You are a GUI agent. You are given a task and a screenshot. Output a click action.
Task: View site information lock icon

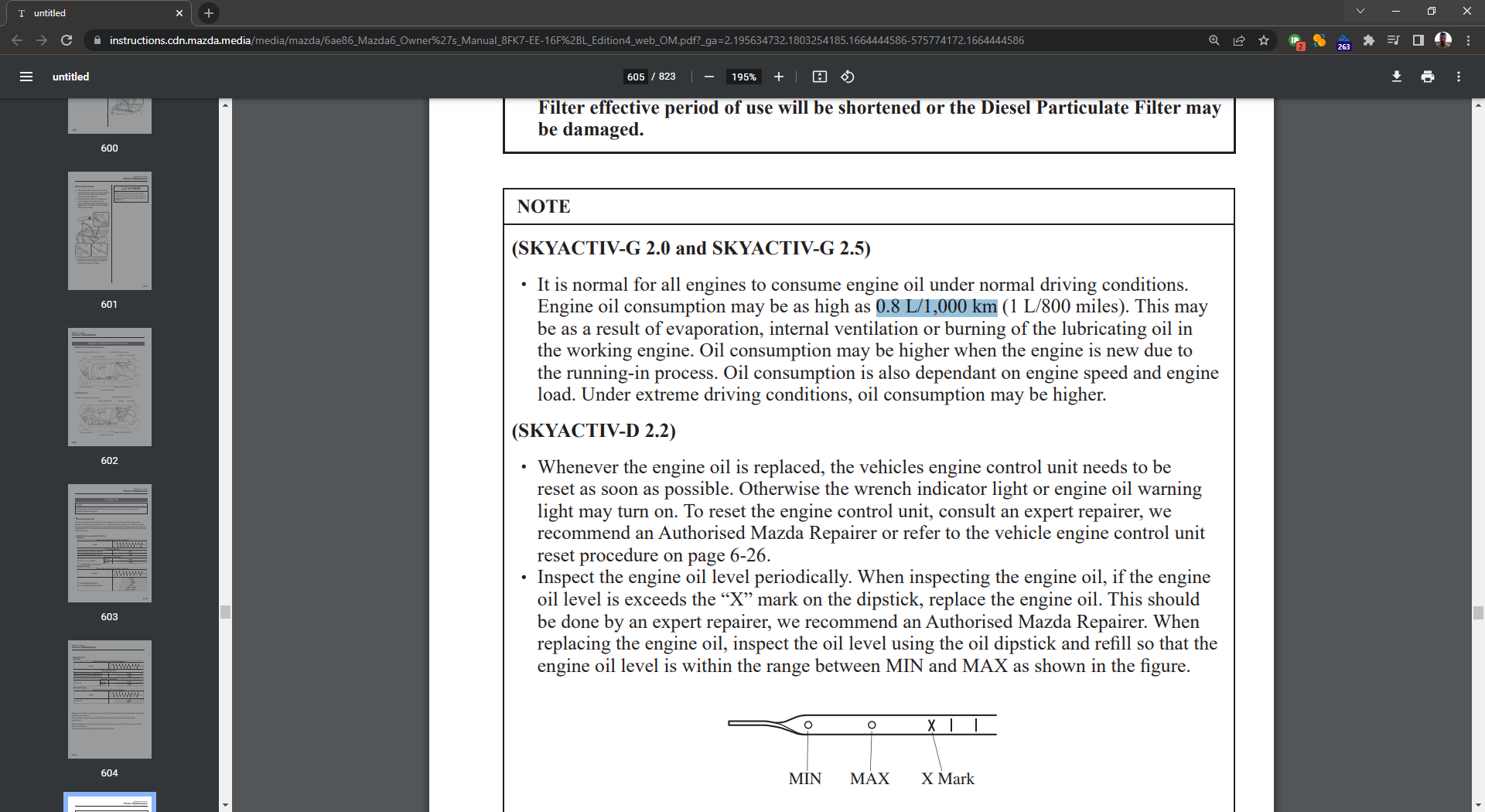pyautogui.click(x=97, y=40)
